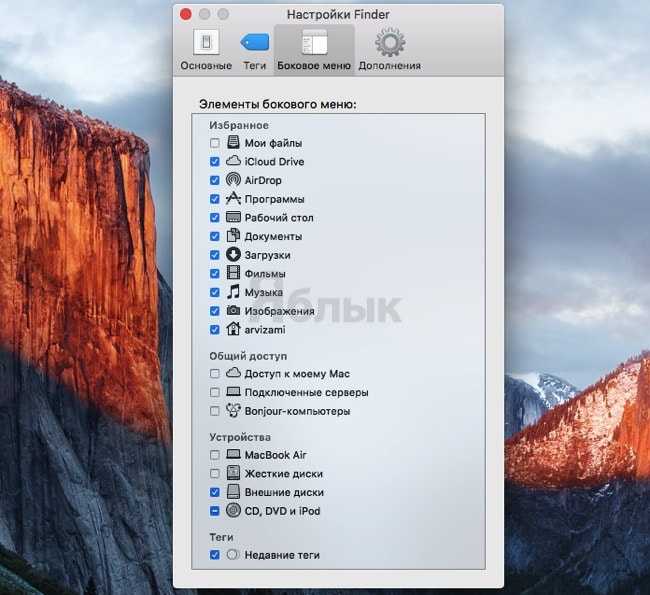Click the Фильмы film strip icon

pyautogui.click(x=233, y=273)
